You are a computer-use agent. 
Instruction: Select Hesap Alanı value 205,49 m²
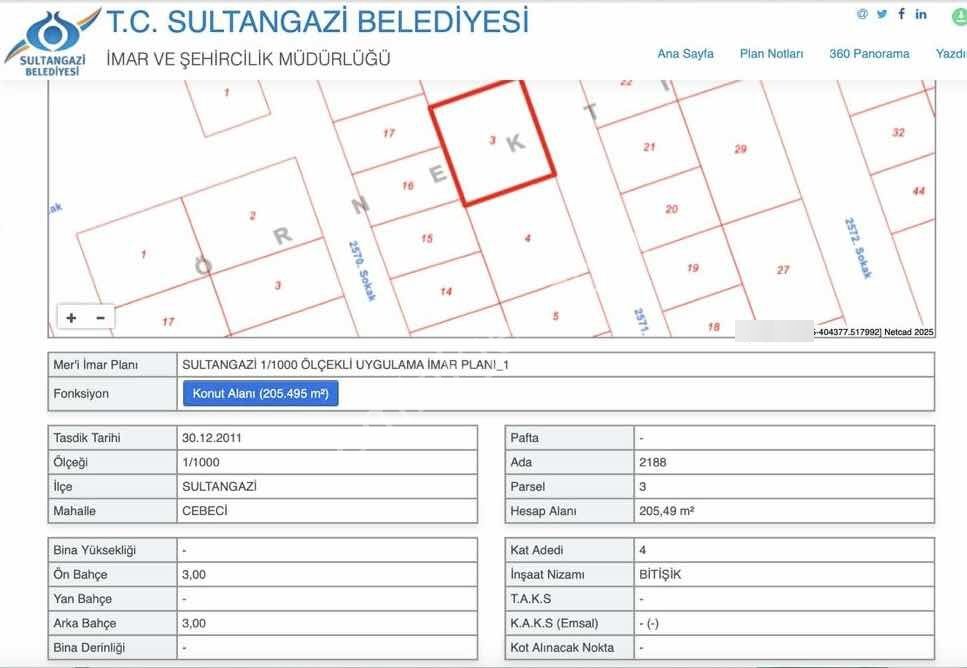(x=667, y=511)
